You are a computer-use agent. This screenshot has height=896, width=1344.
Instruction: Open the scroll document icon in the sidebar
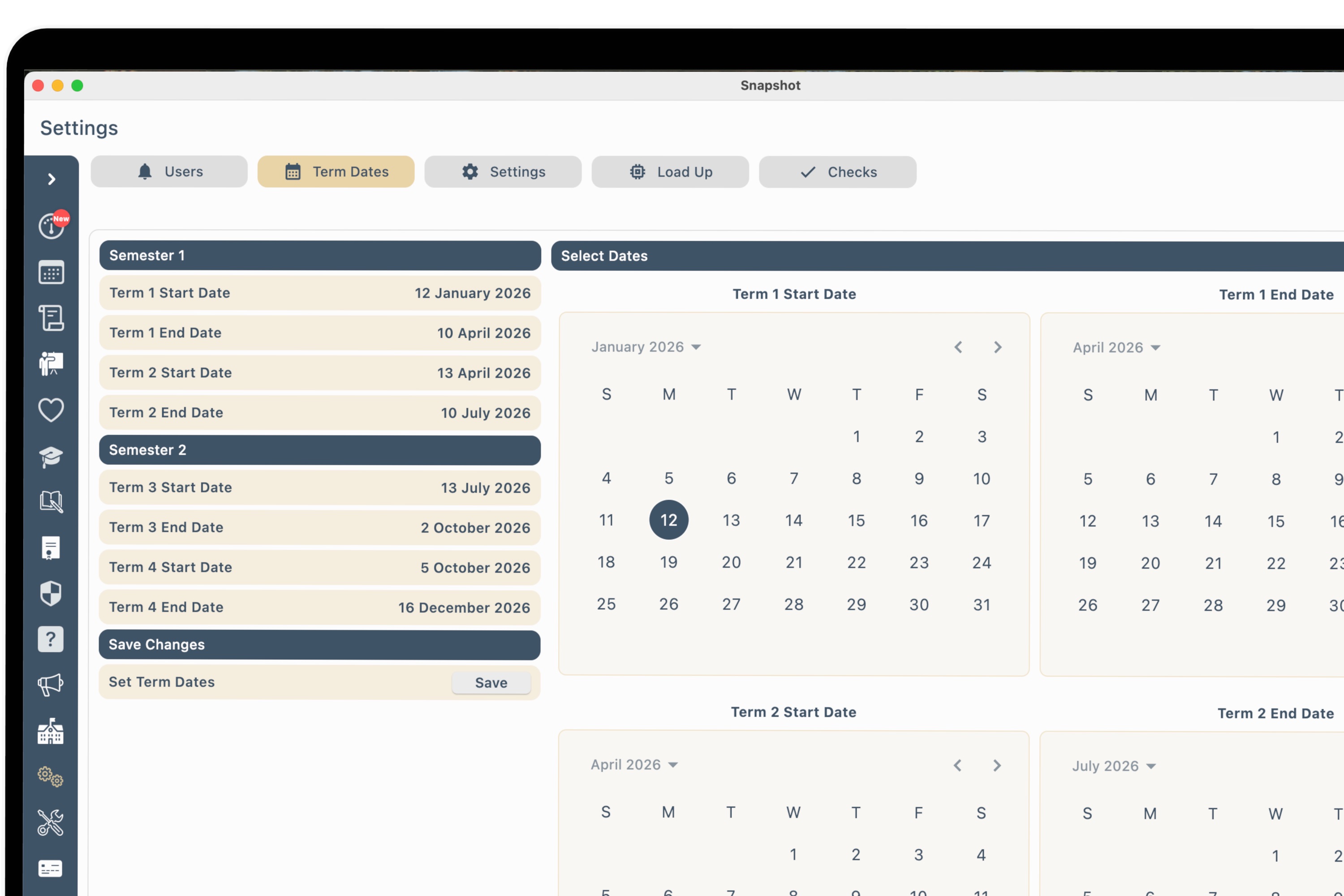(x=51, y=318)
